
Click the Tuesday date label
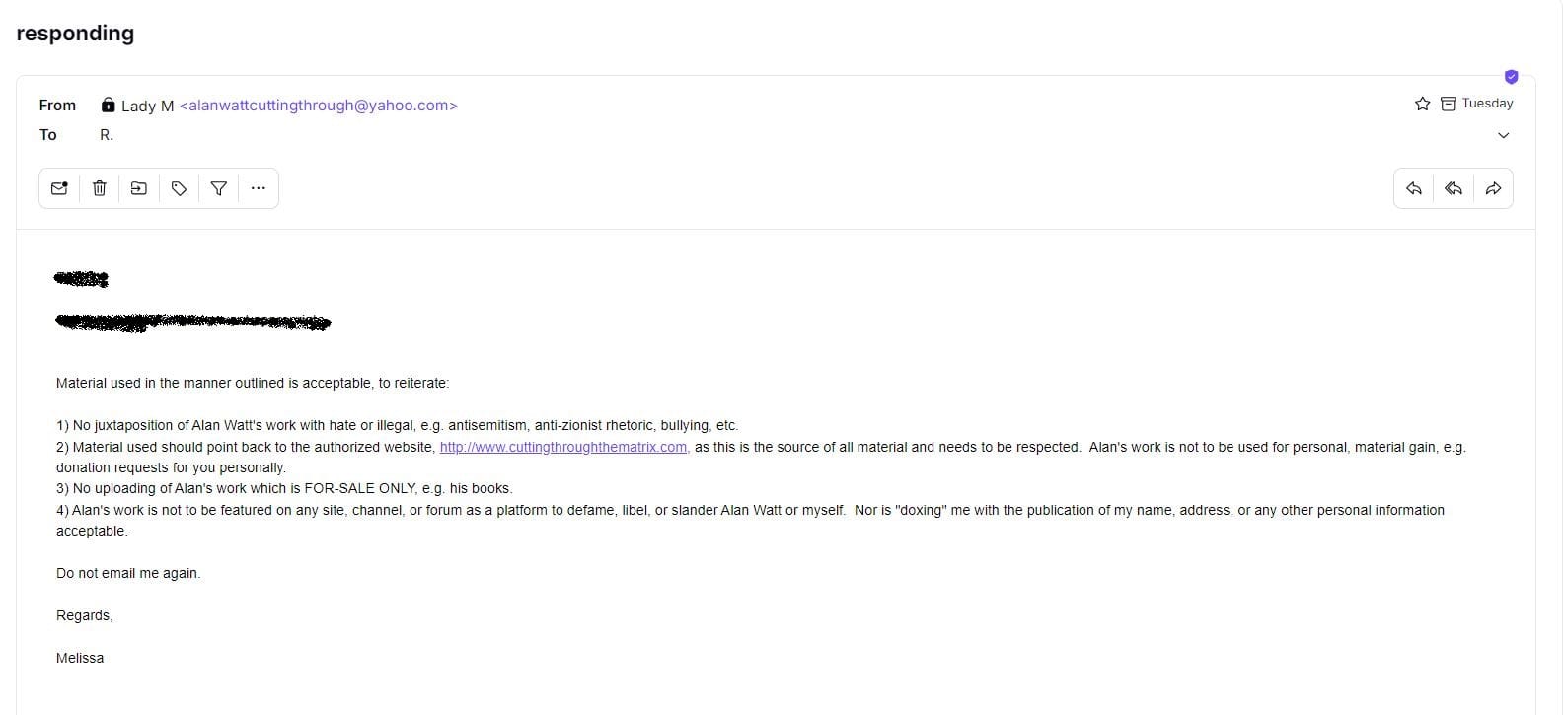click(1487, 104)
